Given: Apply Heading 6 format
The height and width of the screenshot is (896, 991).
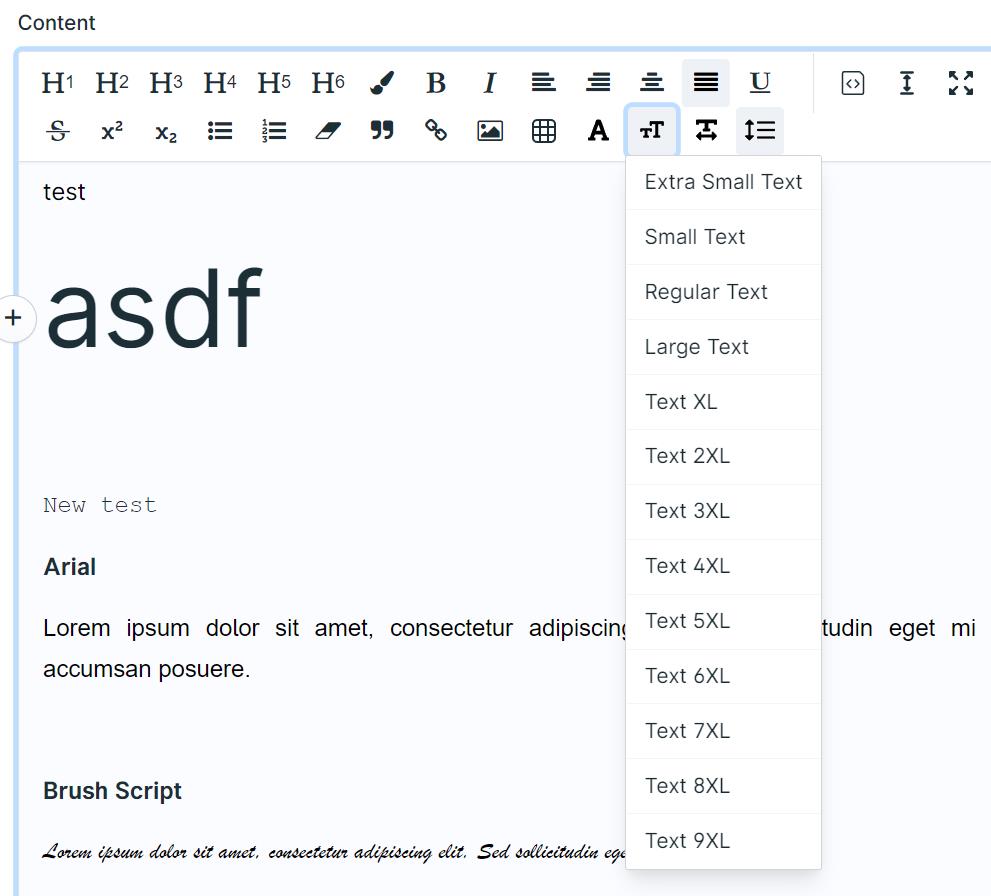Looking at the screenshot, I should (327, 83).
